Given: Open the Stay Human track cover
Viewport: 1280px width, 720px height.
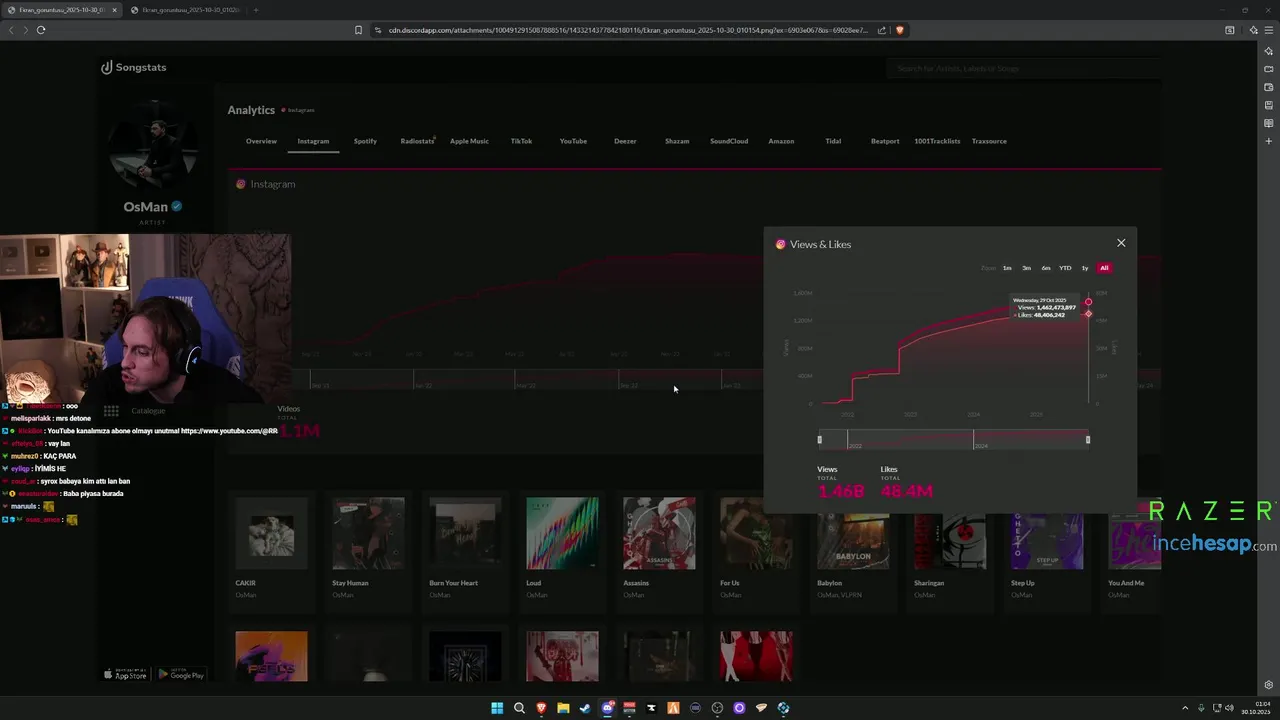Looking at the screenshot, I should point(368,533).
